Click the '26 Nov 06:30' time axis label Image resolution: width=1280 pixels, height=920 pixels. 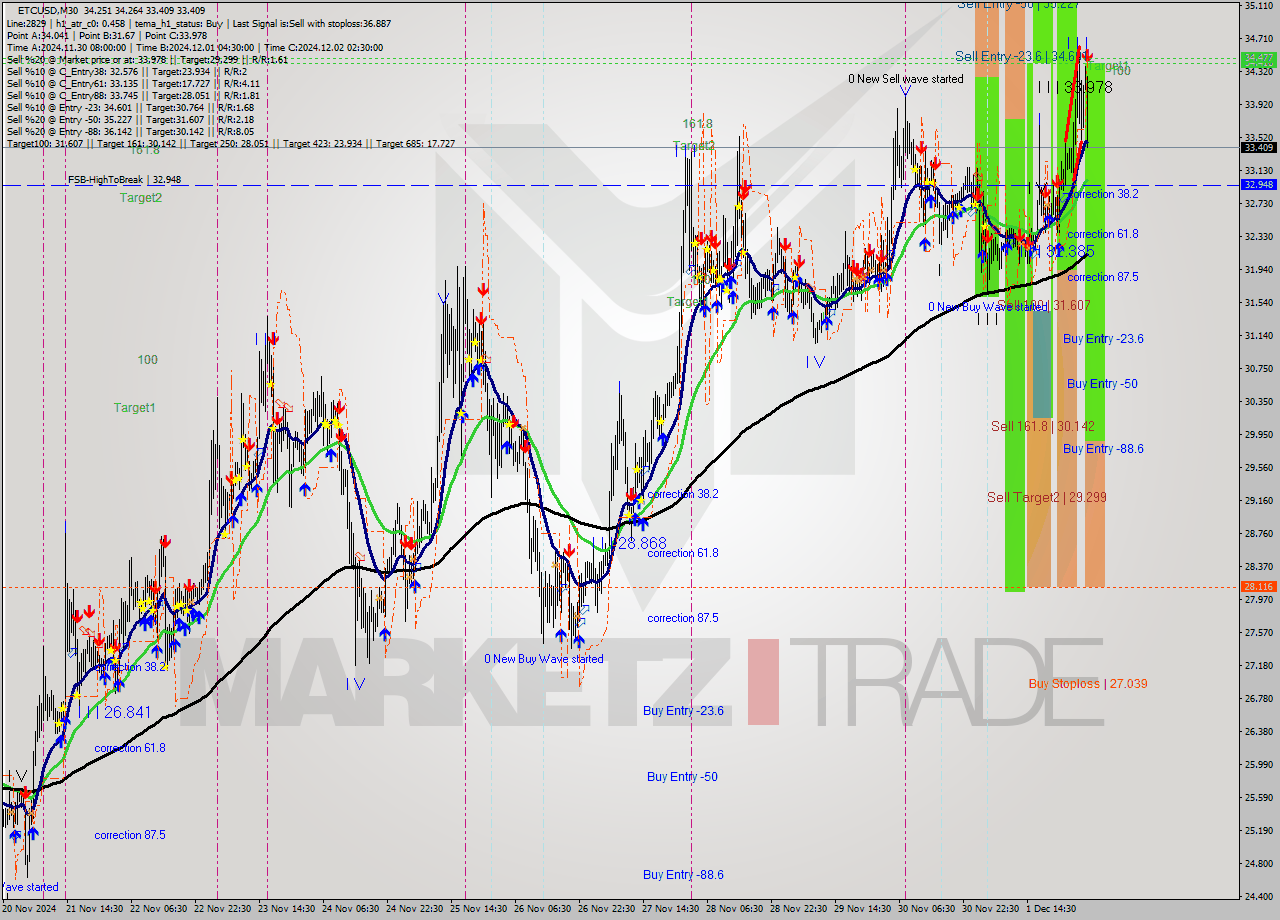pyautogui.click(x=543, y=909)
